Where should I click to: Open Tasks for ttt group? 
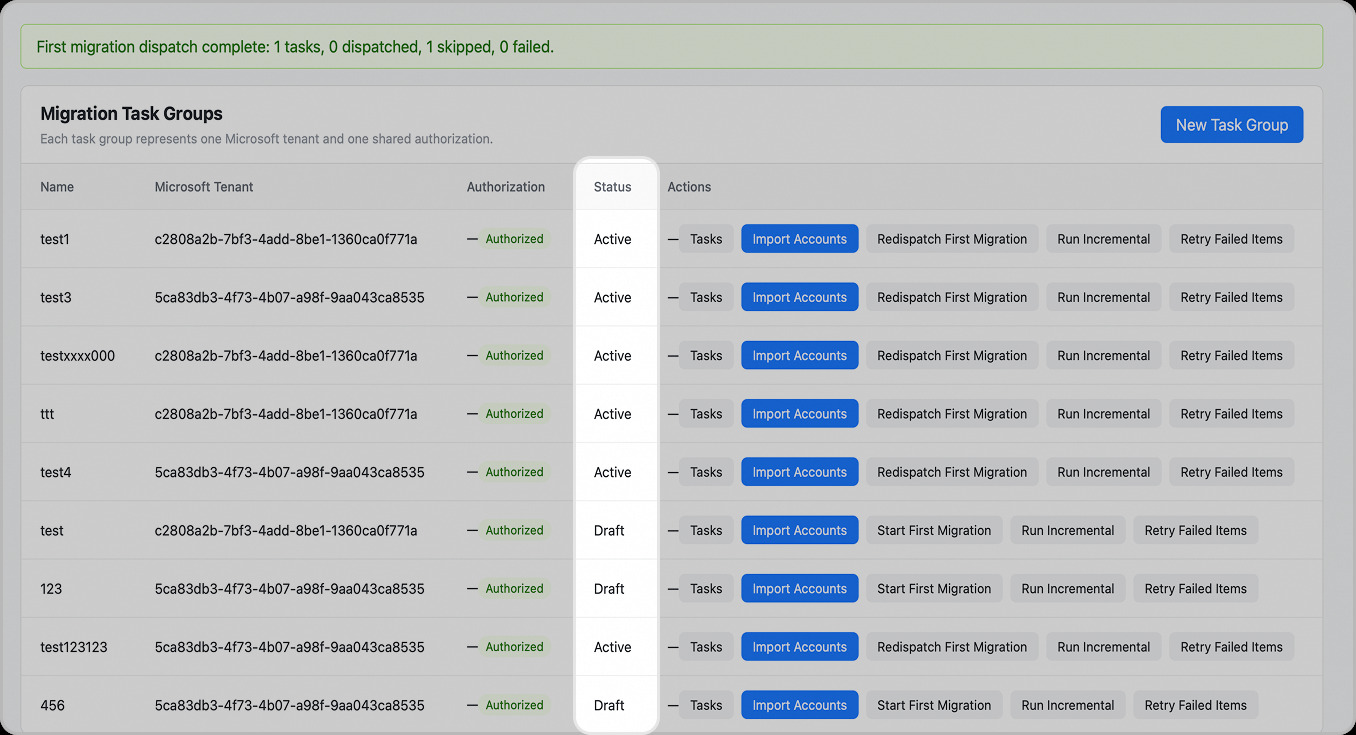point(706,414)
